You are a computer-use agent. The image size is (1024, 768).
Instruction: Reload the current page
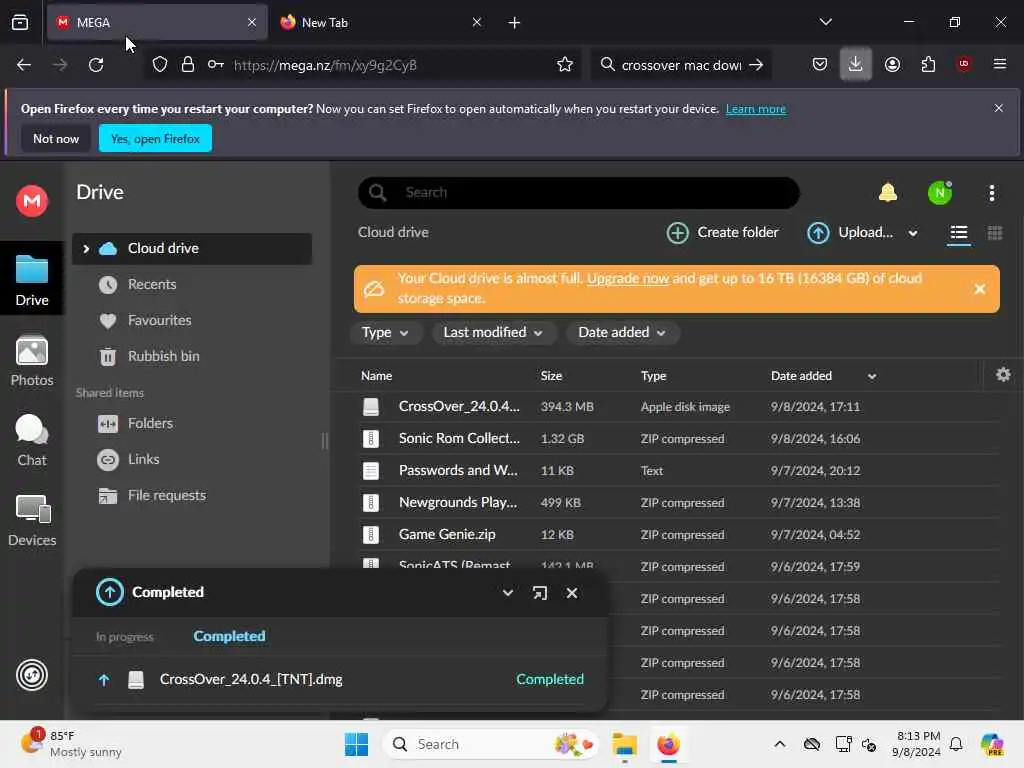point(96,65)
